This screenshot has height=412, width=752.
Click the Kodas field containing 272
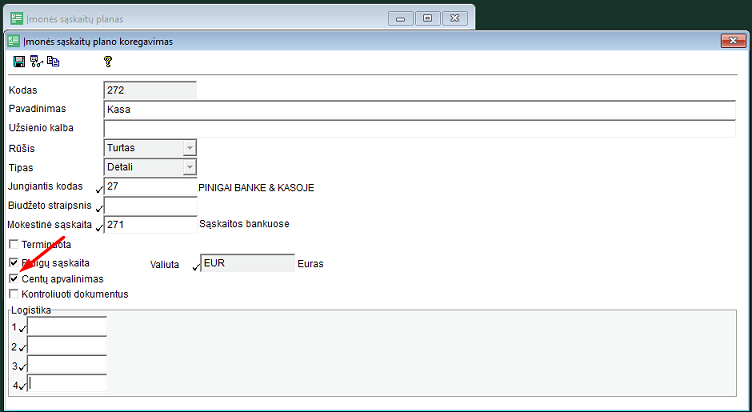click(150, 90)
